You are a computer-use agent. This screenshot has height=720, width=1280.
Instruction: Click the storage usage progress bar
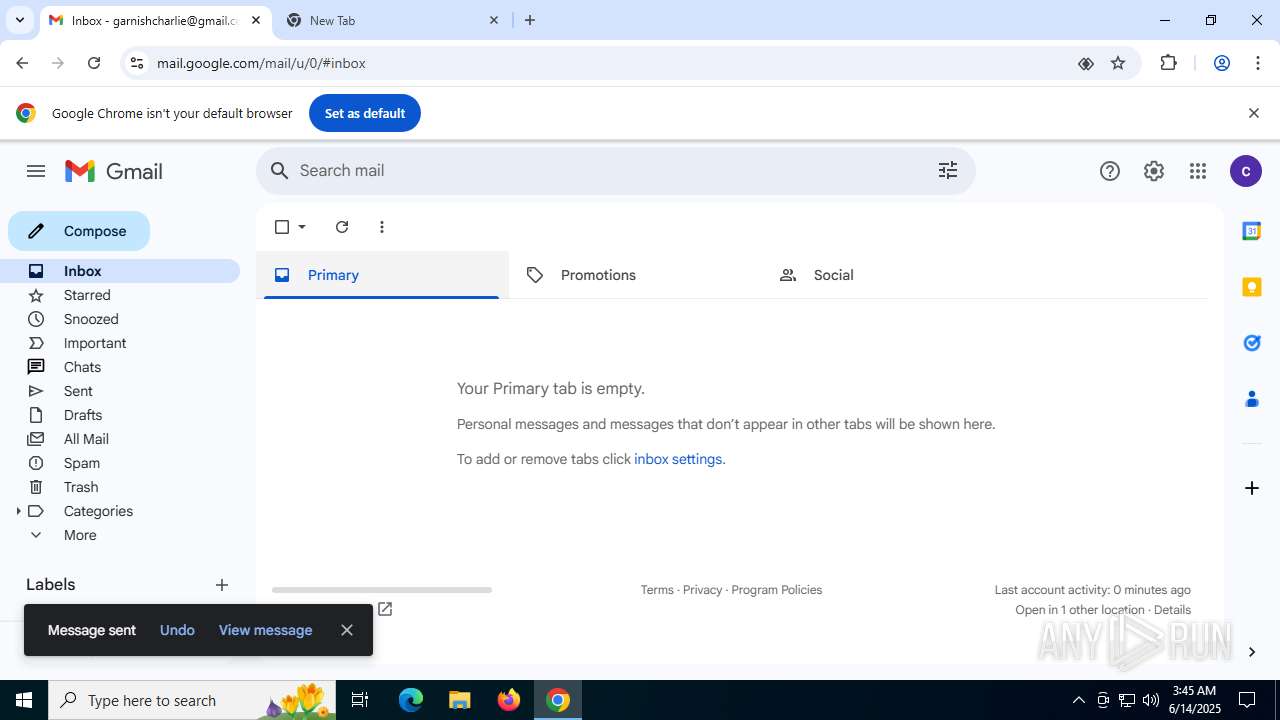coord(382,590)
